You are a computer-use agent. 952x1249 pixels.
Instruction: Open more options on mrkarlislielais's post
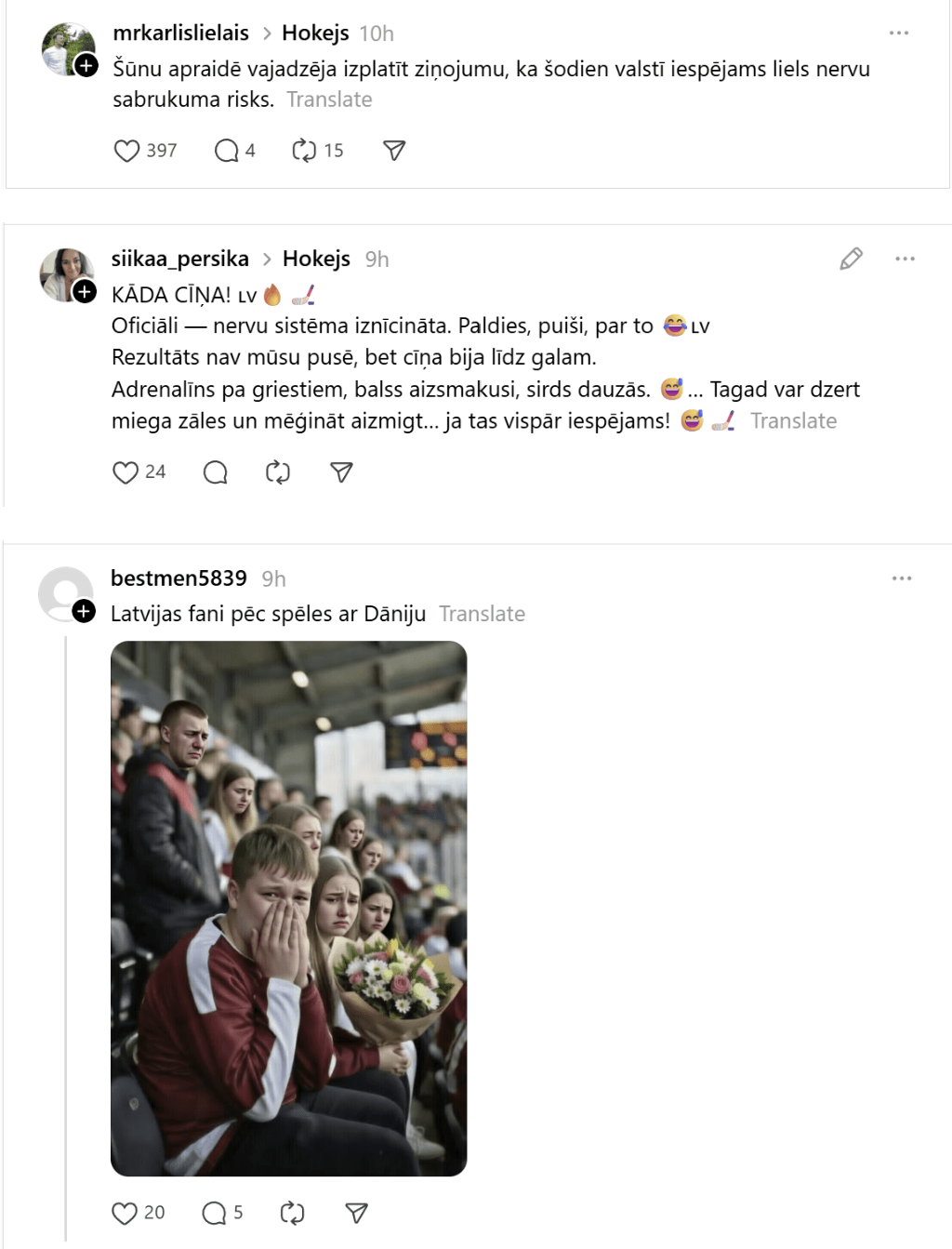(899, 33)
